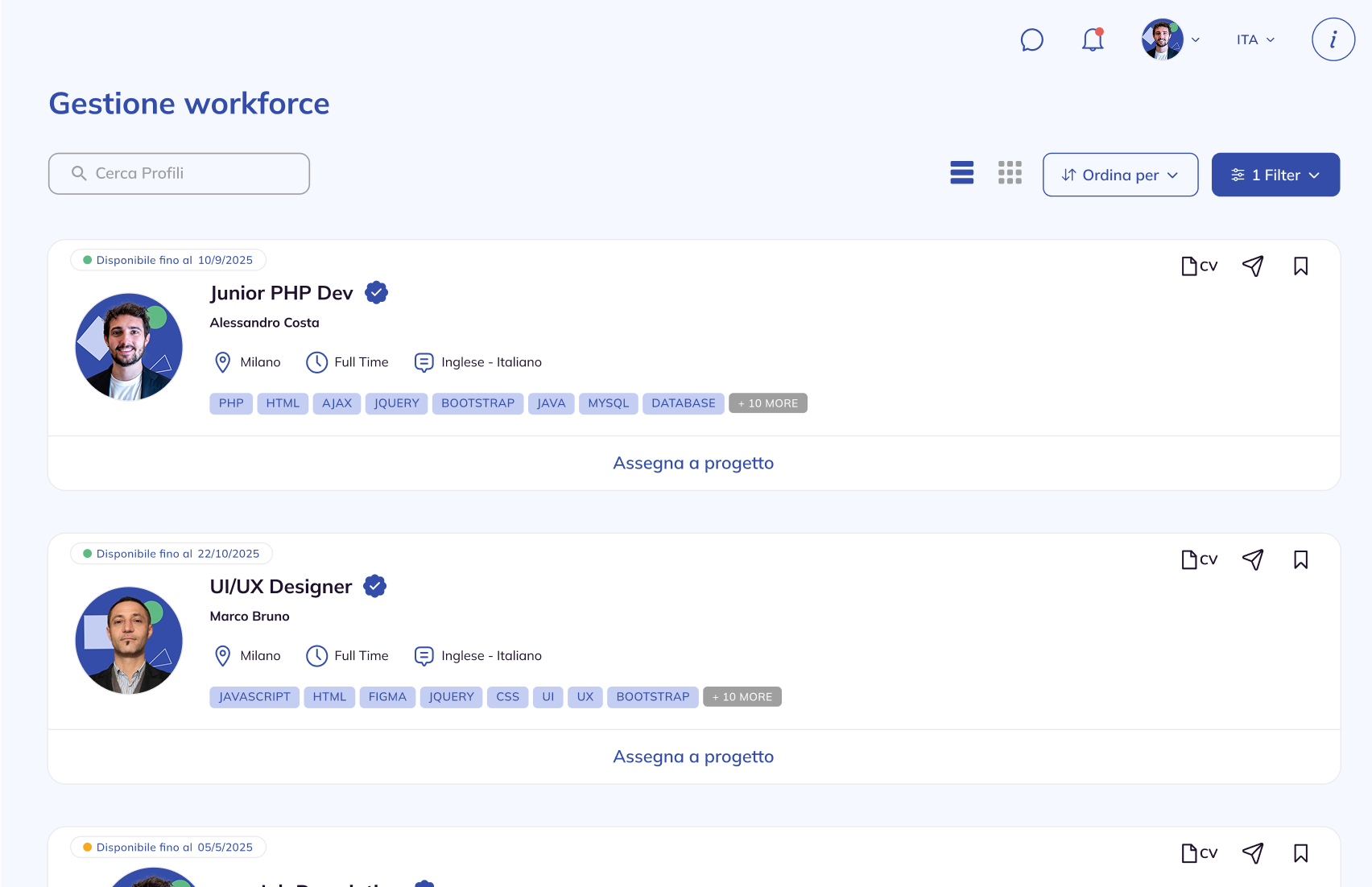Open the ITA language dropdown
Viewport: 1372px width, 887px height.
tap(1255, 39)
